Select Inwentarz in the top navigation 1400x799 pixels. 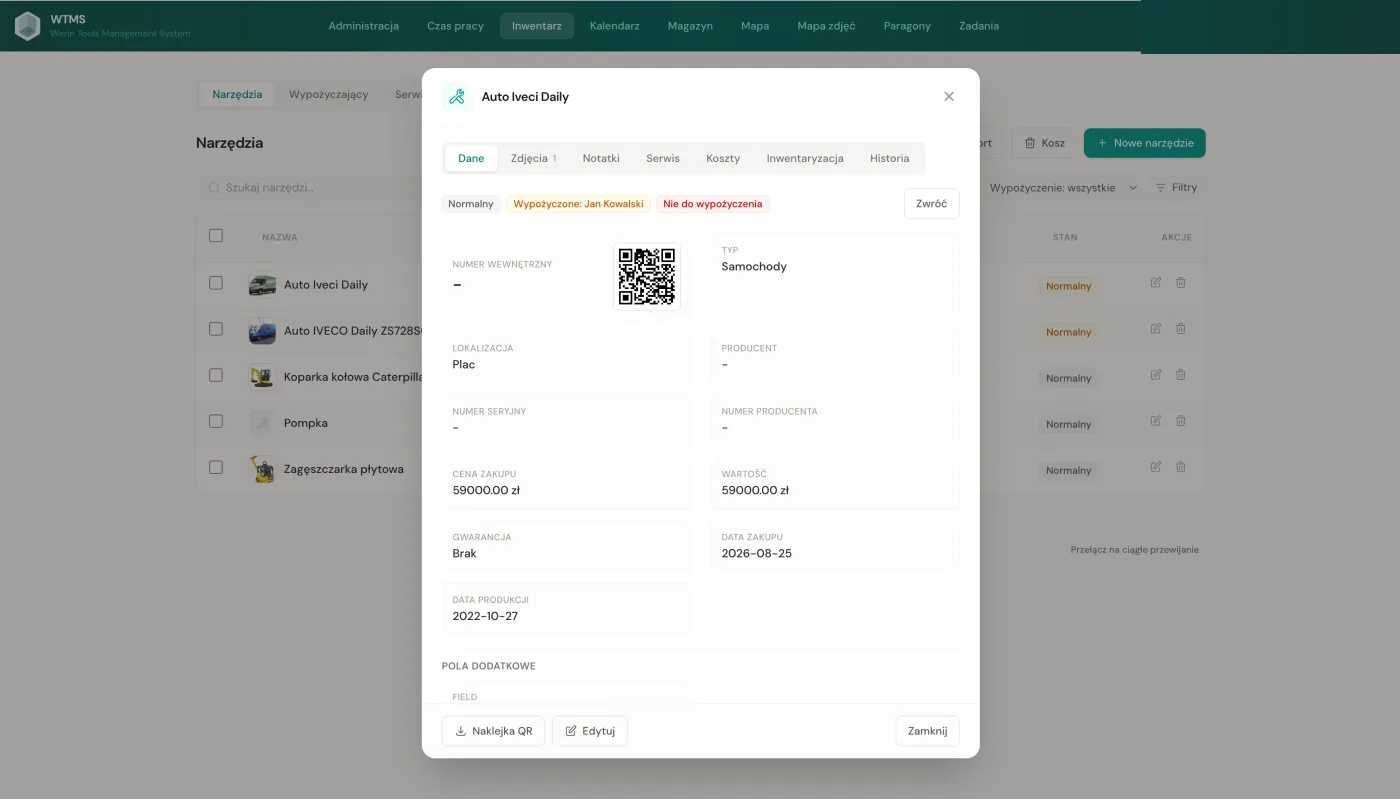[x=537, y=26]
